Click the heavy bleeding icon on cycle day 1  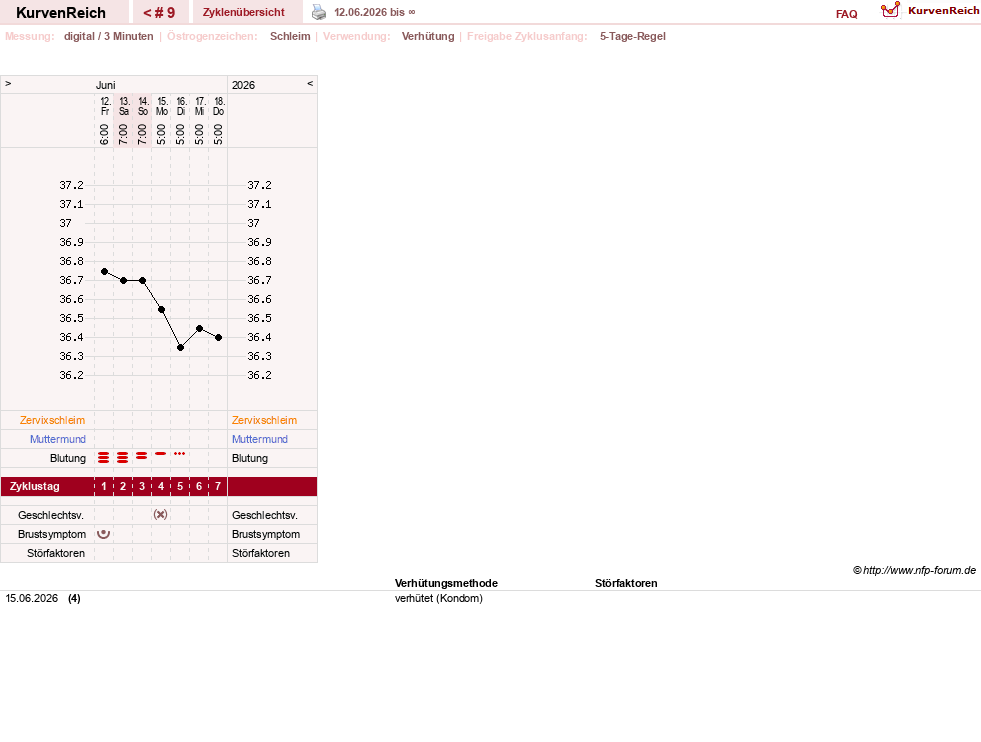pos(104,458)
